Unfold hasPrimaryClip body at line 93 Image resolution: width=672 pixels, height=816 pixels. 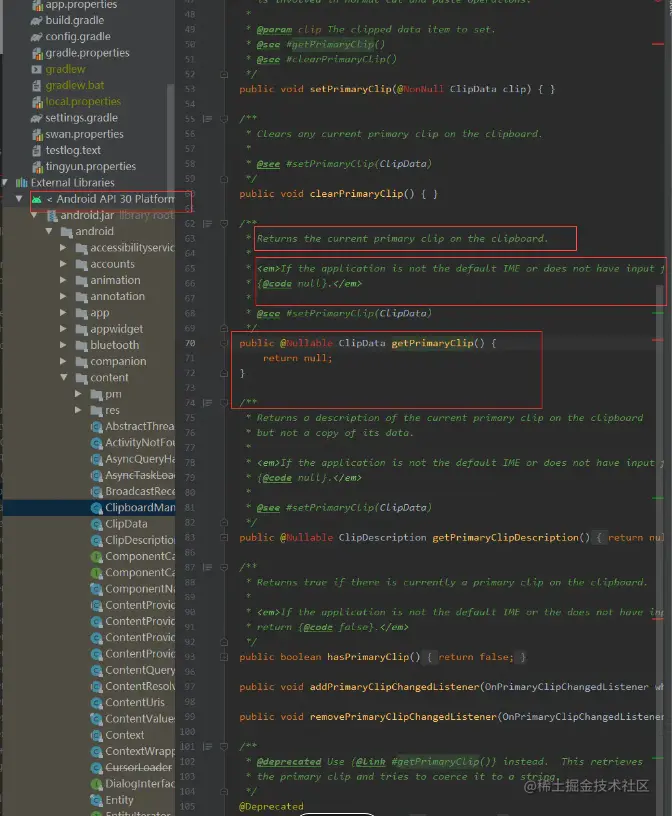[x=224, y=657]
